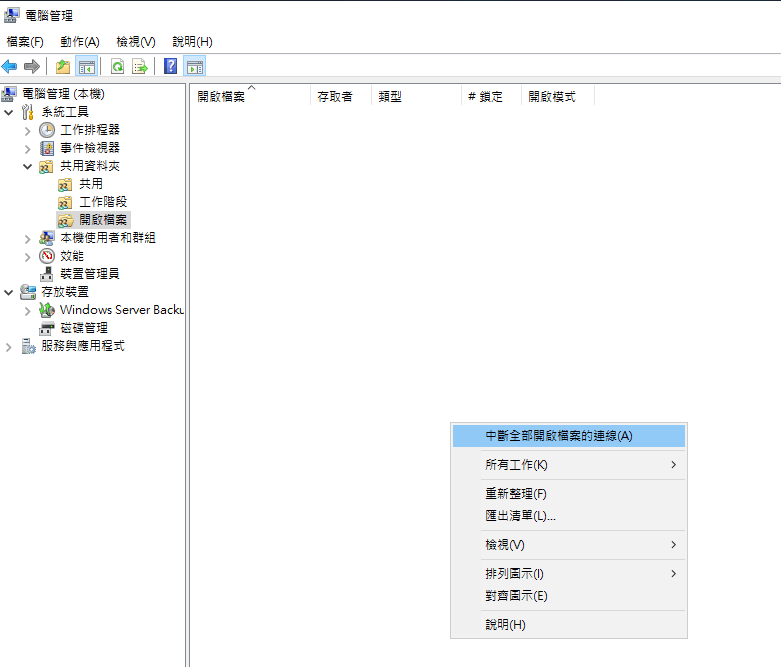Viewport: 781px width, 667px height.
Task: Click the Forward arrow toolbar icon
Action: (32, 66)
